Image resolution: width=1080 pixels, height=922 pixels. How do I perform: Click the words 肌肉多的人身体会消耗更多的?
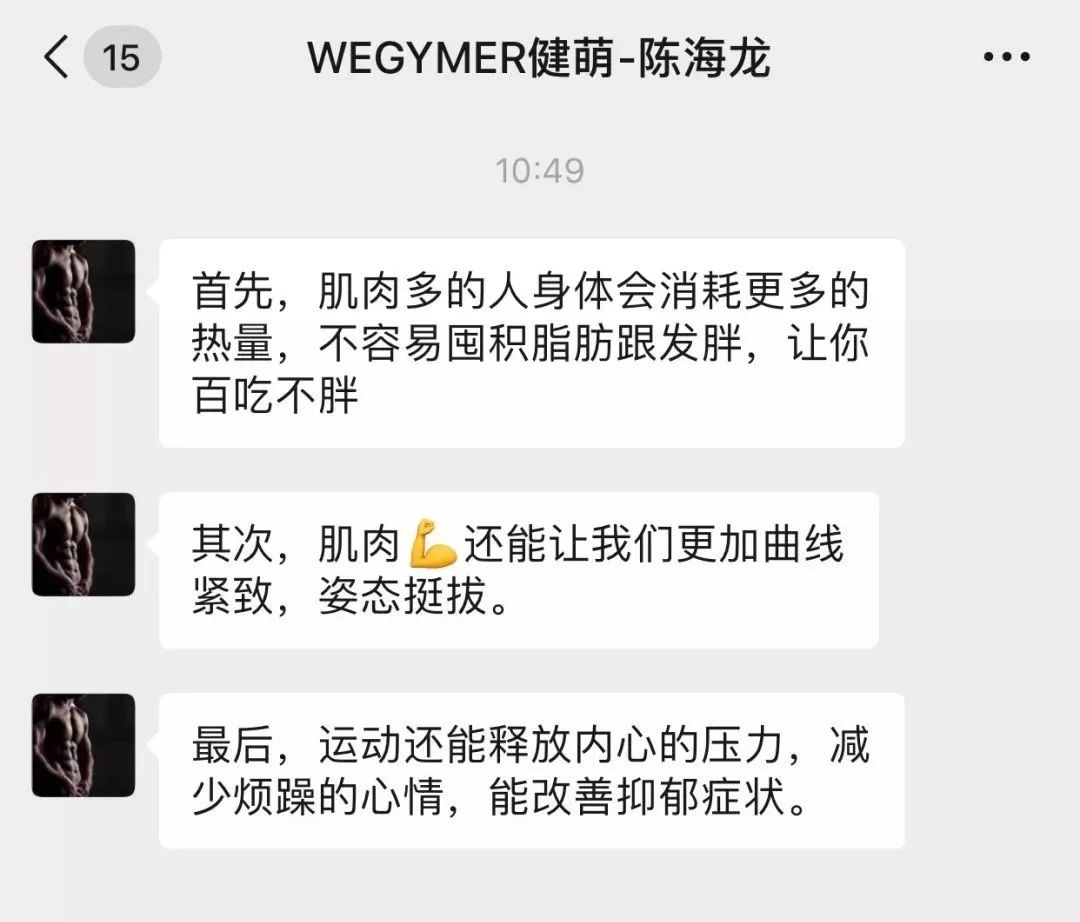594,291
